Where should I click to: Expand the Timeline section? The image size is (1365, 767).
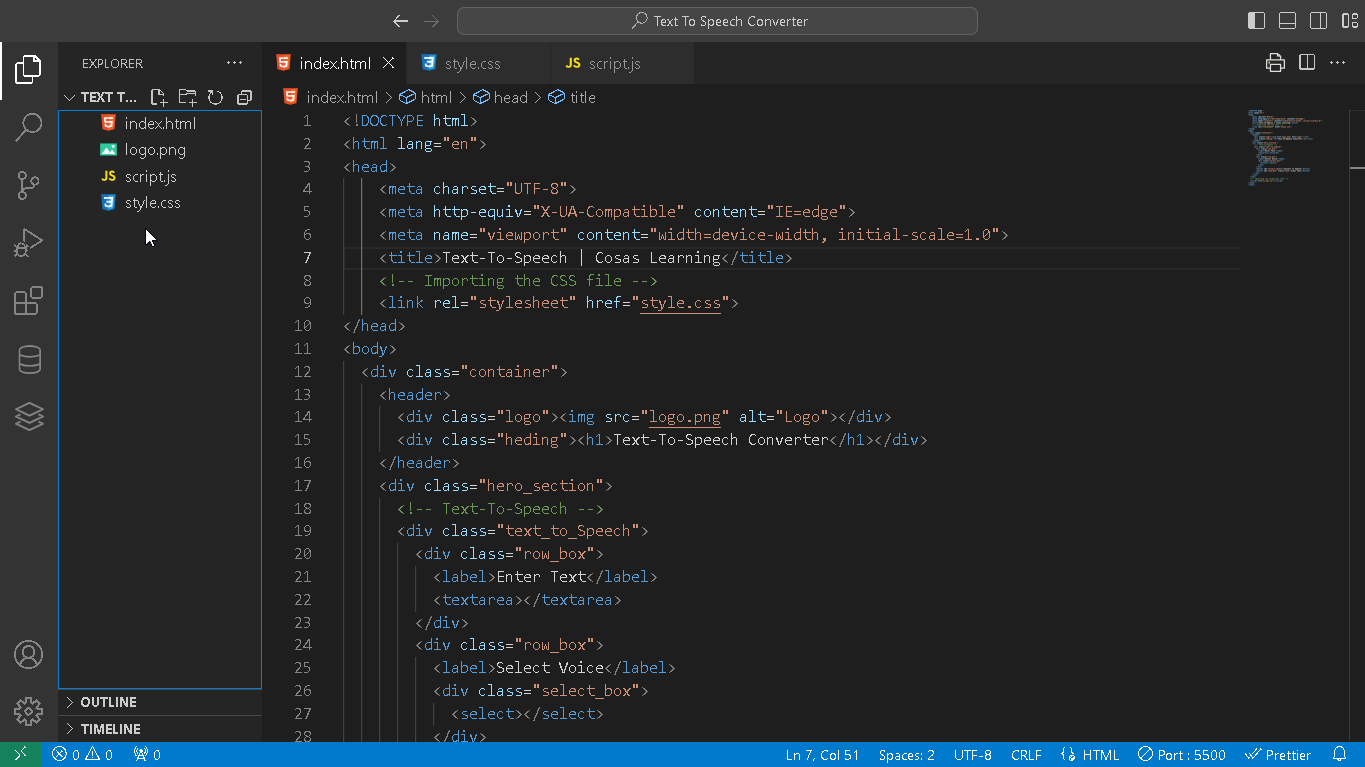pyautogui.click(x=110, y=729)
